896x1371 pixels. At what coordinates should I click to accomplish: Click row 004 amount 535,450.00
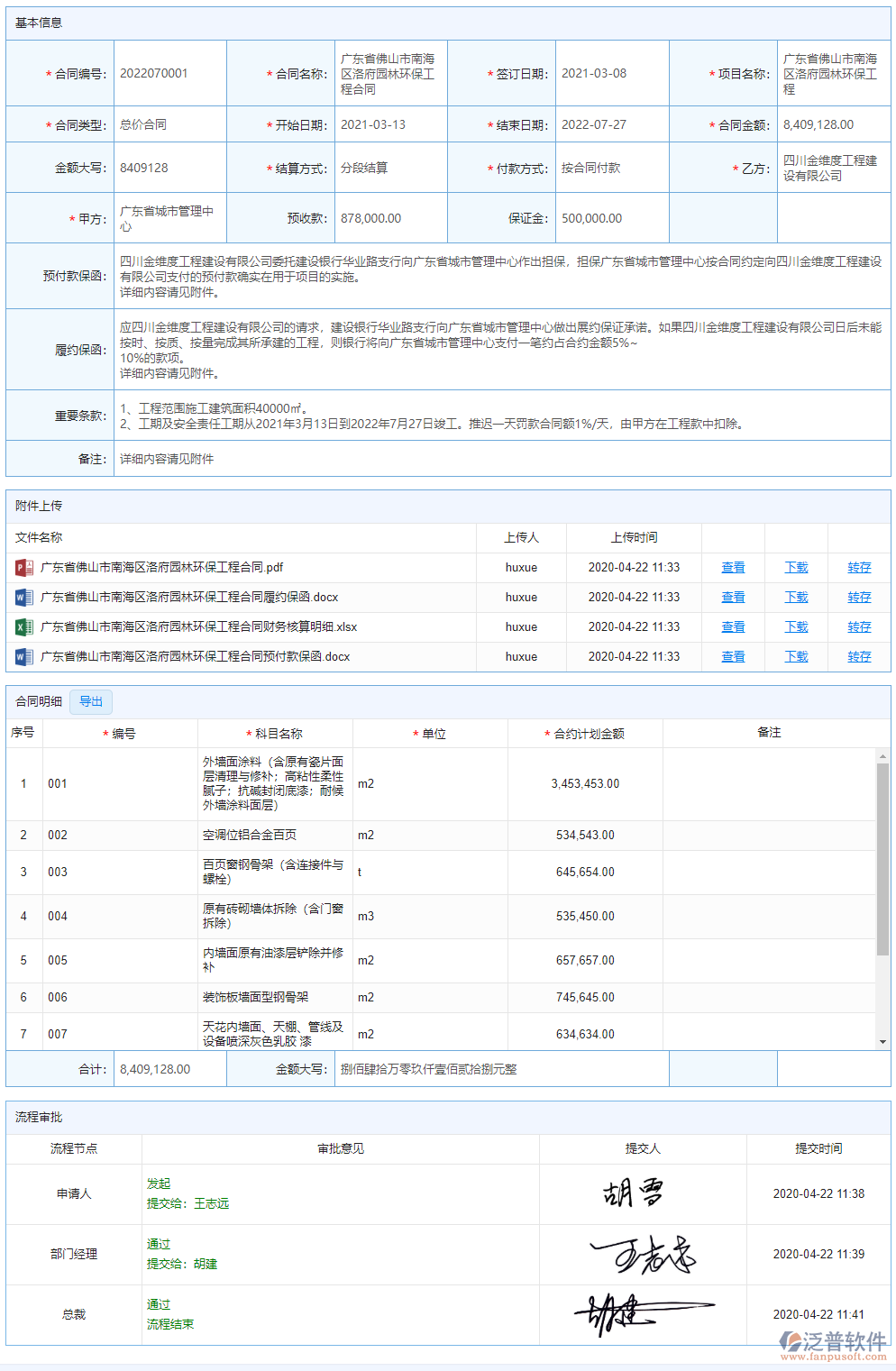coord(585,917)
